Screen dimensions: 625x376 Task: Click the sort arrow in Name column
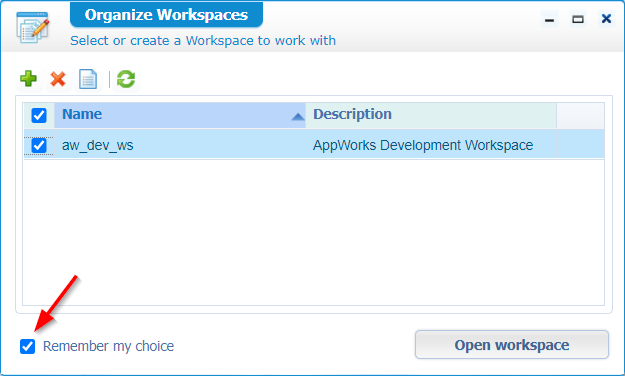(x=298, y=116)
